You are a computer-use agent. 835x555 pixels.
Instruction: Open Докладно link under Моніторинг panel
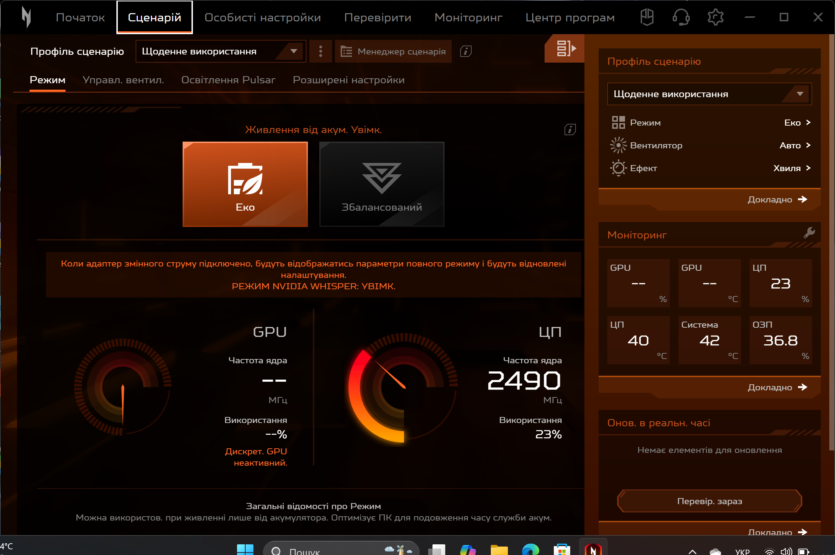777,388
